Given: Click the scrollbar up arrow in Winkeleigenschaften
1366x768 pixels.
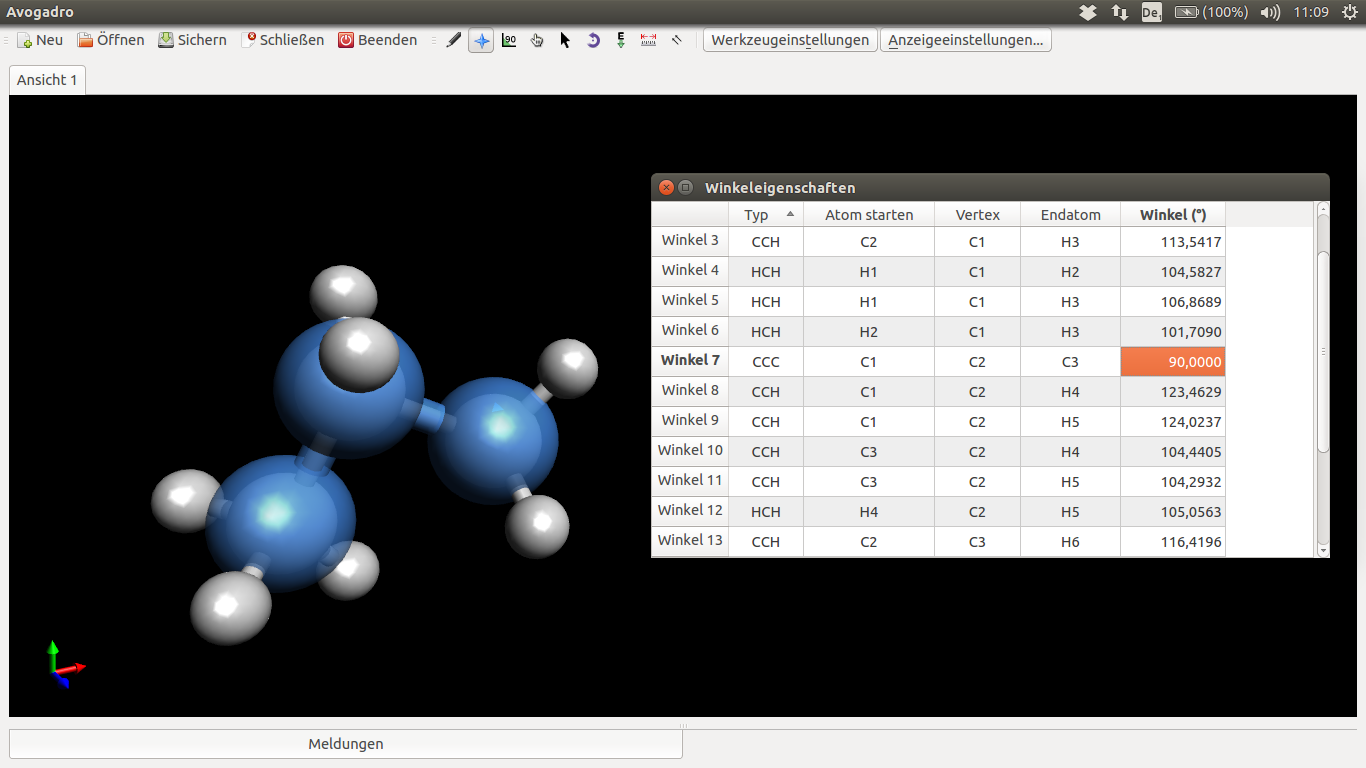Looking at the screenshot, I should [1323, 209].
